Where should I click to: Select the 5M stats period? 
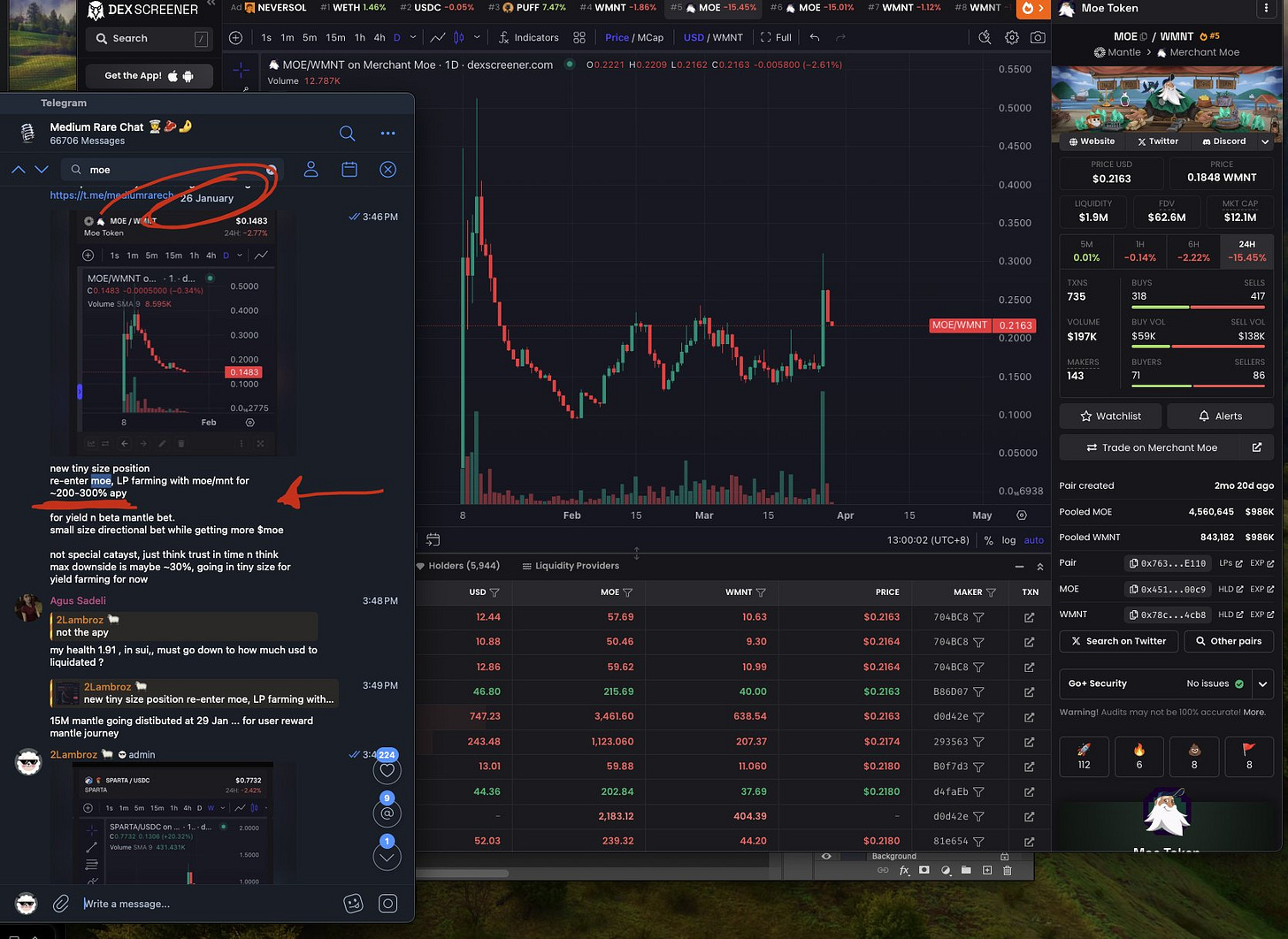(x=1086, y=251)
